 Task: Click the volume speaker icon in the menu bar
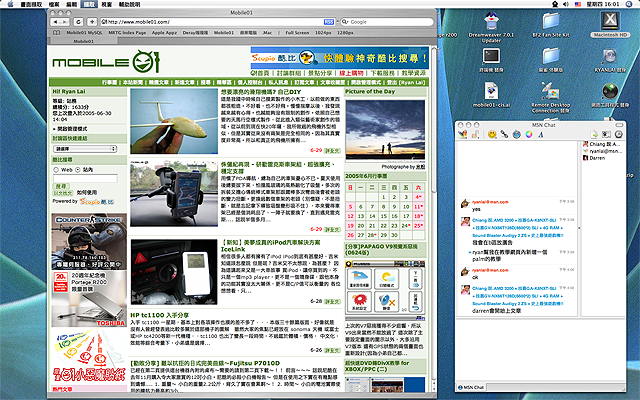click(566, 4)
